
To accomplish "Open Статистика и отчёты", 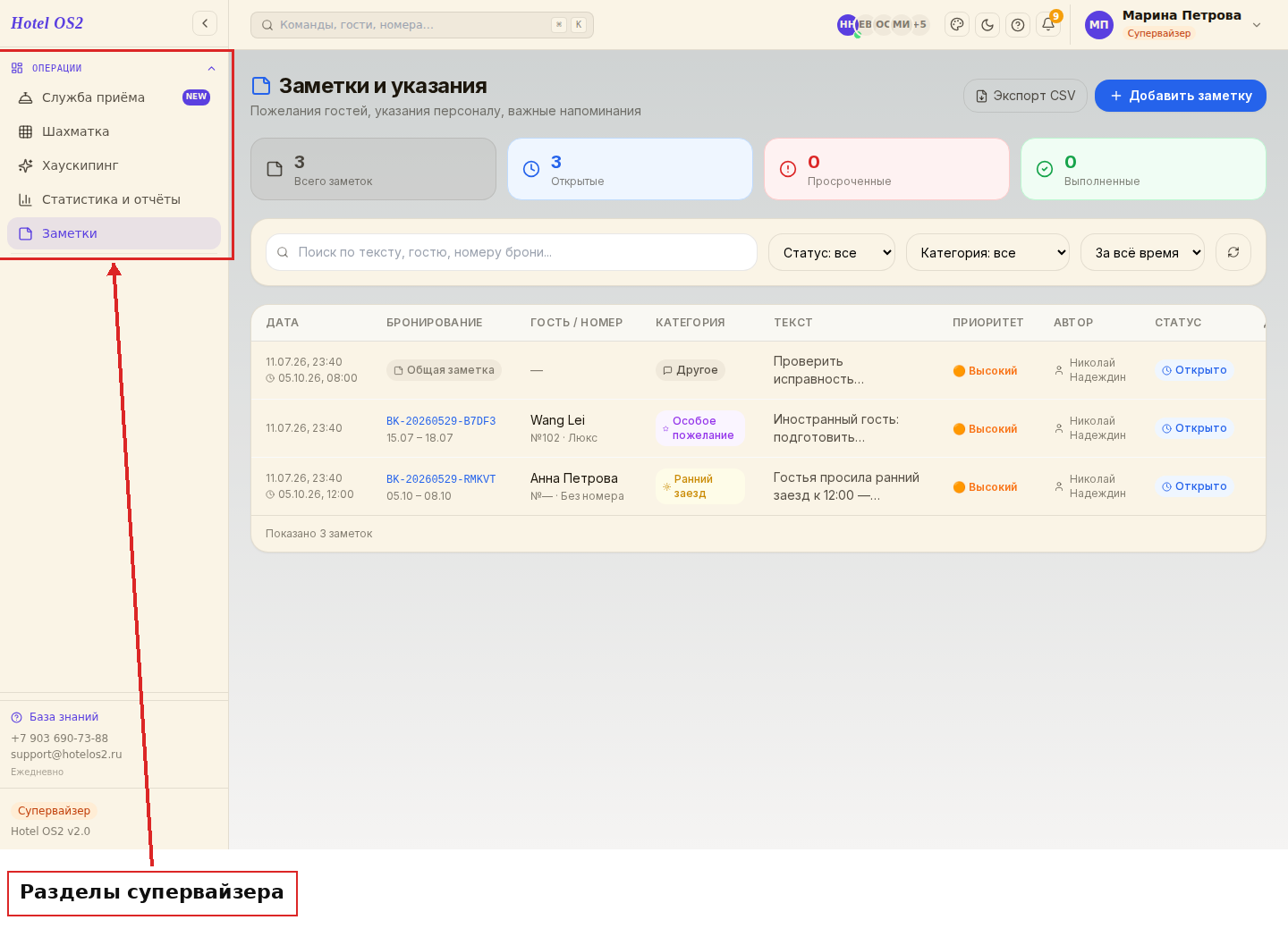I will pos(114,199).
